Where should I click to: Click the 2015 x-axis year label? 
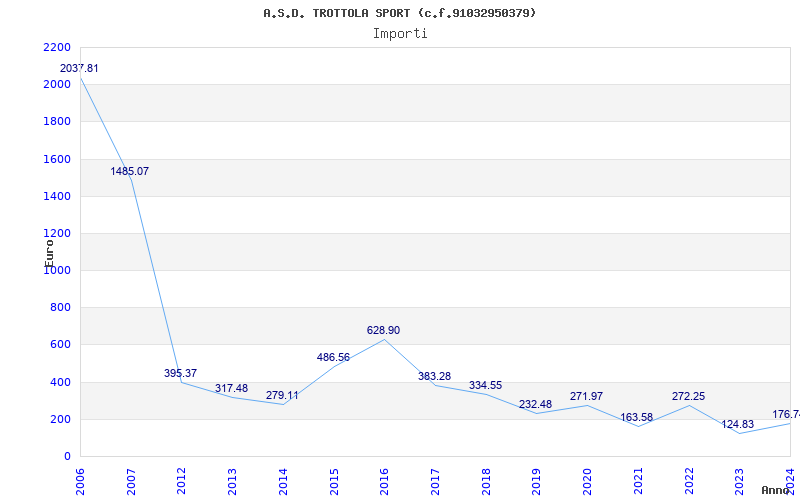coord(334,482)
